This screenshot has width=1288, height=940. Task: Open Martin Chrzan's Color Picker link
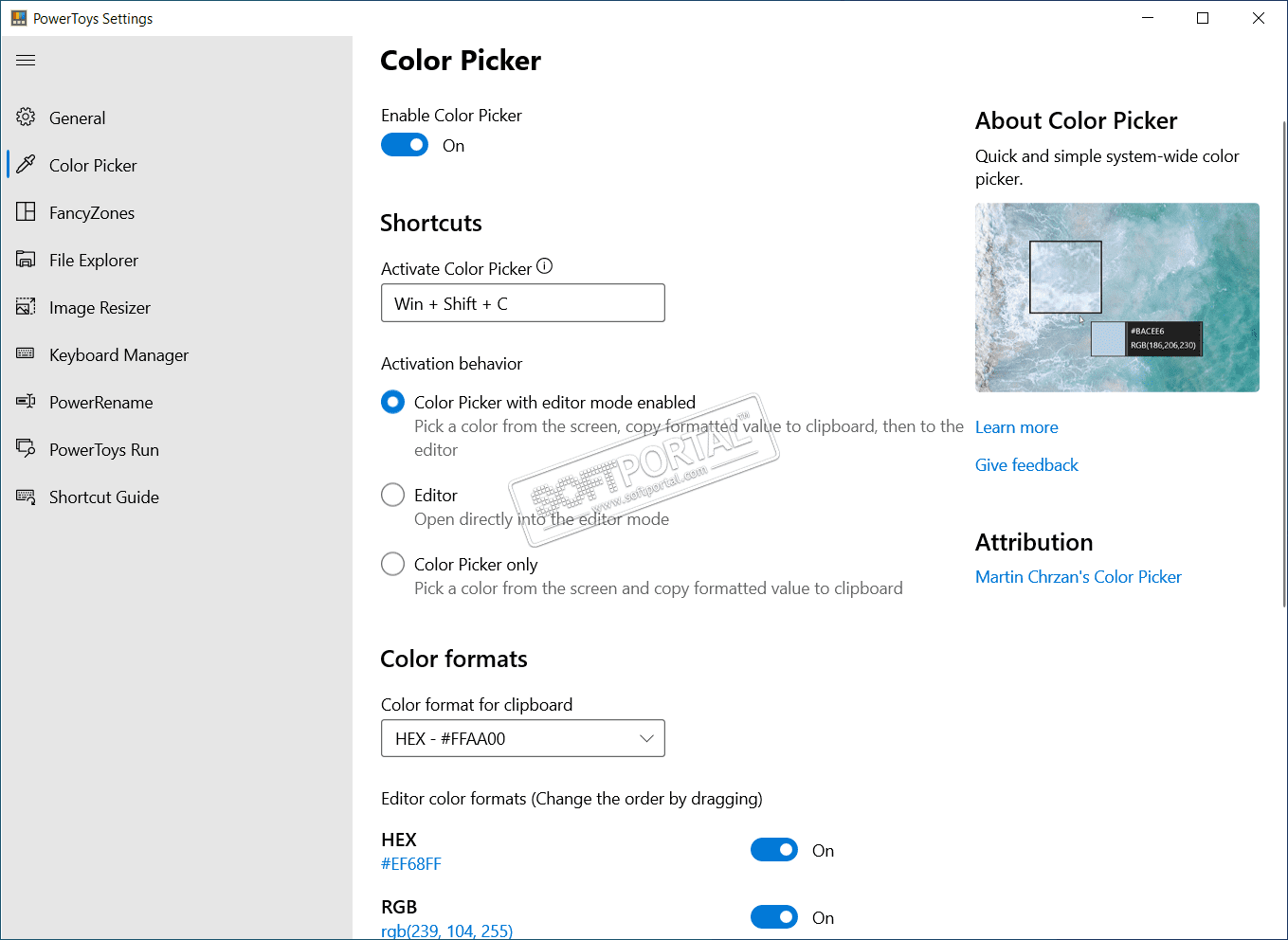coord(1078,577)
